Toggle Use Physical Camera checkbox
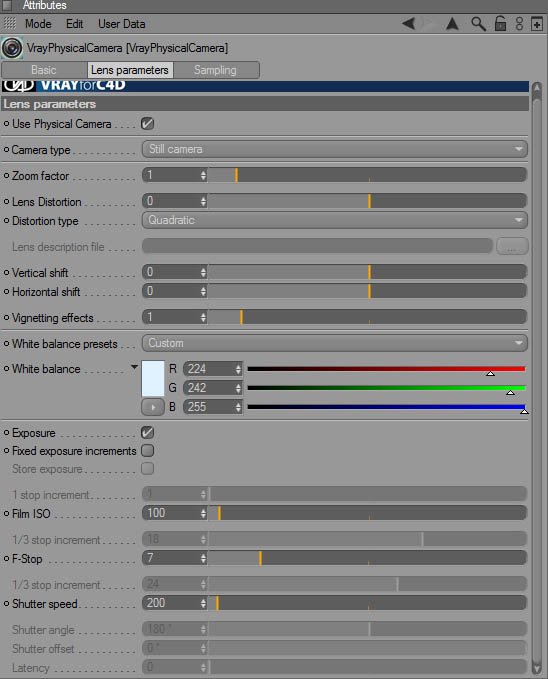This screenshot has height=679, width=548. coord(147,124)
